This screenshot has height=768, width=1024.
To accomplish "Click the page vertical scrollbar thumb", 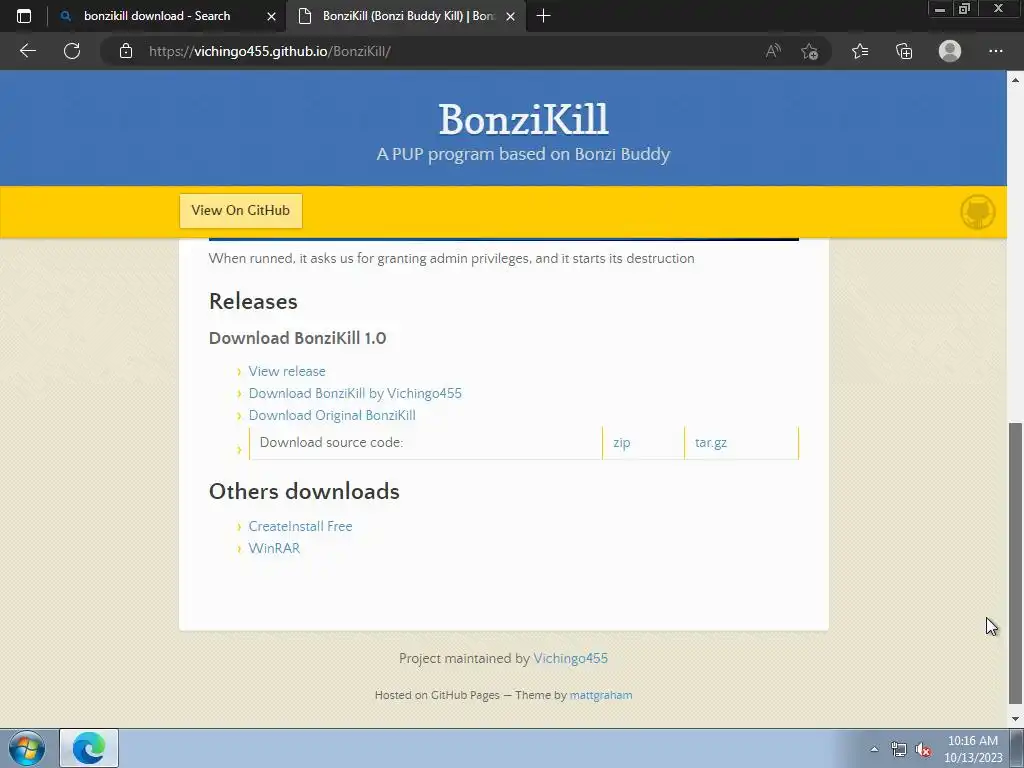I will coord(1015,563).
